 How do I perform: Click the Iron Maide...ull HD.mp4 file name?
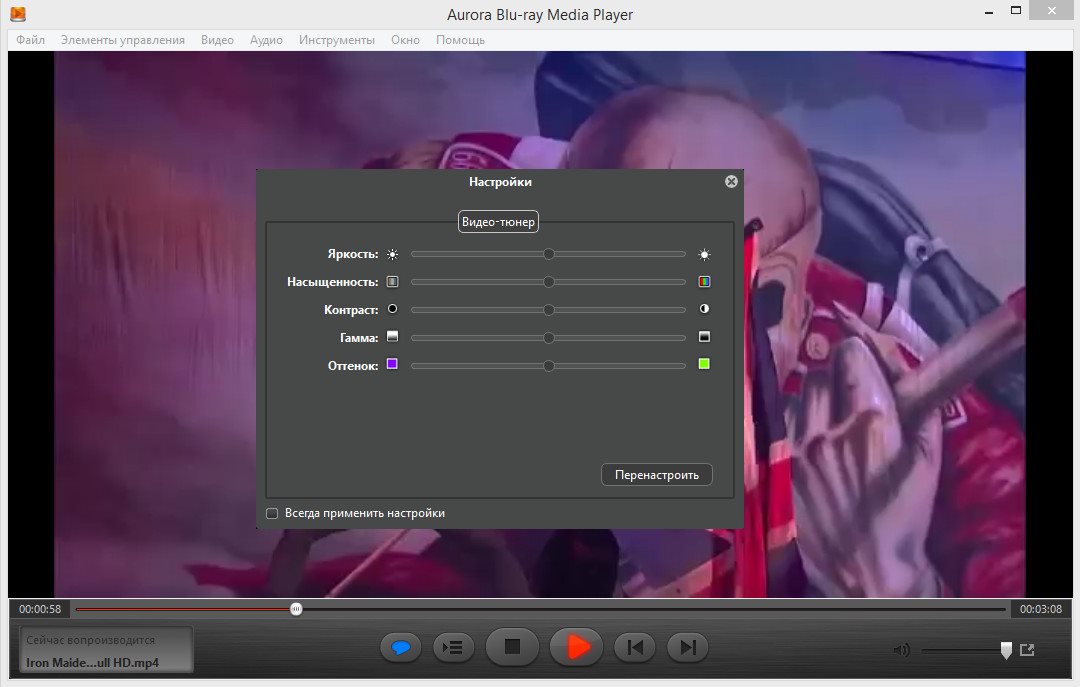(92, 663)
